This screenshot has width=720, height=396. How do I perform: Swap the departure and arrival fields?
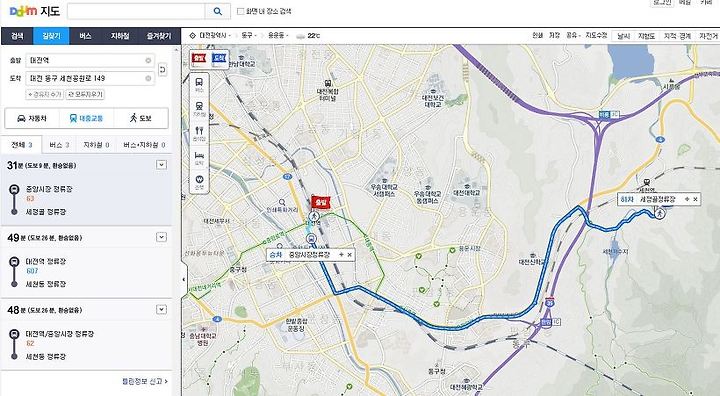[162, 69]
